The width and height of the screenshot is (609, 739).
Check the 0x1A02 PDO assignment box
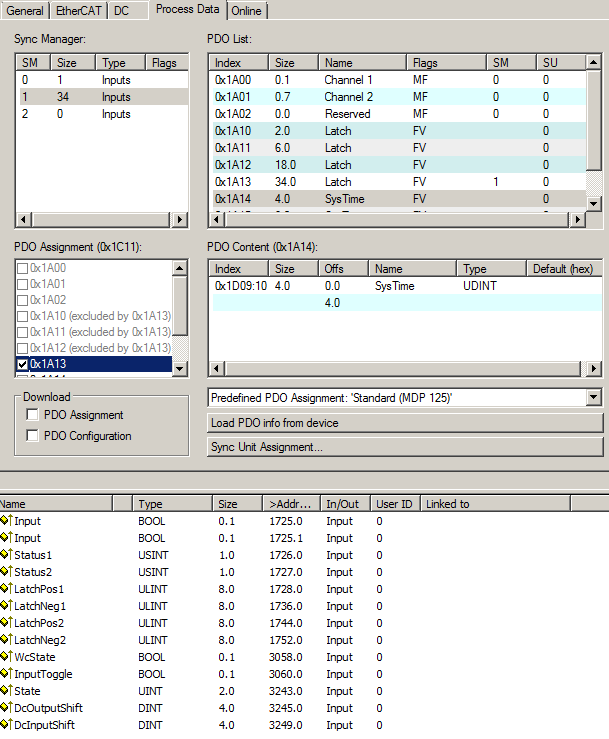click(x=22, y=300)
